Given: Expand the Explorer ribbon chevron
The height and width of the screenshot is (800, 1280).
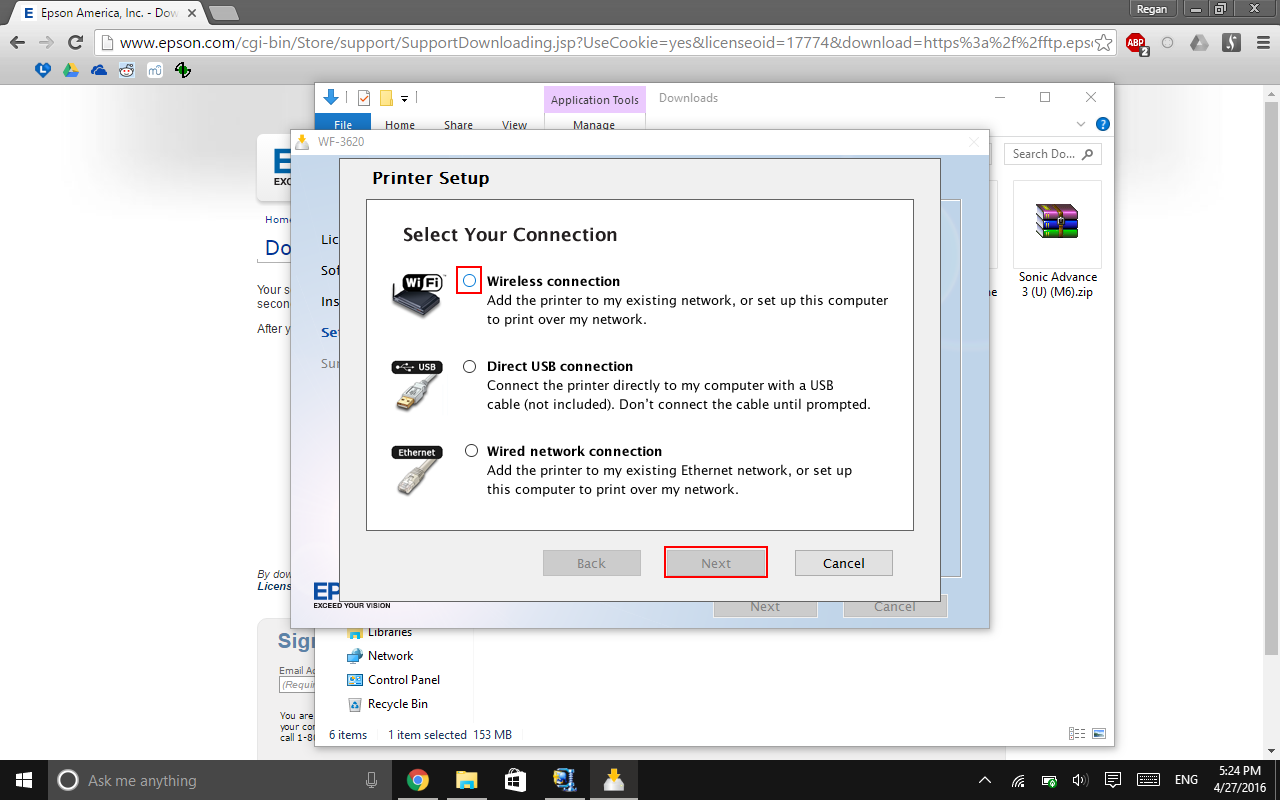Looking at the screenshot, I should (1080, 124).
